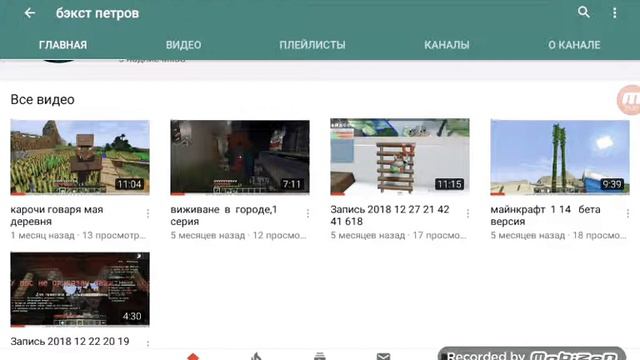Switch to the ГЛАВНАЯ tab
Screen dimensions: 640x360
click(x=63, y=45)
